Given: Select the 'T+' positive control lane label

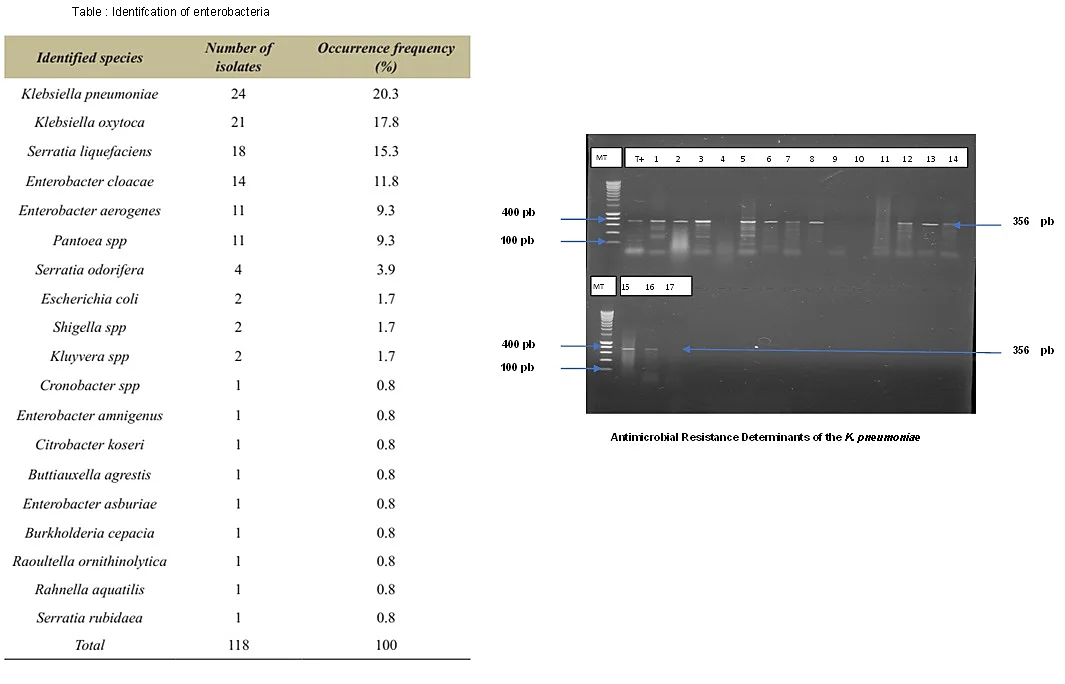Looking at the screenshot, I should (x=639, y=159).
